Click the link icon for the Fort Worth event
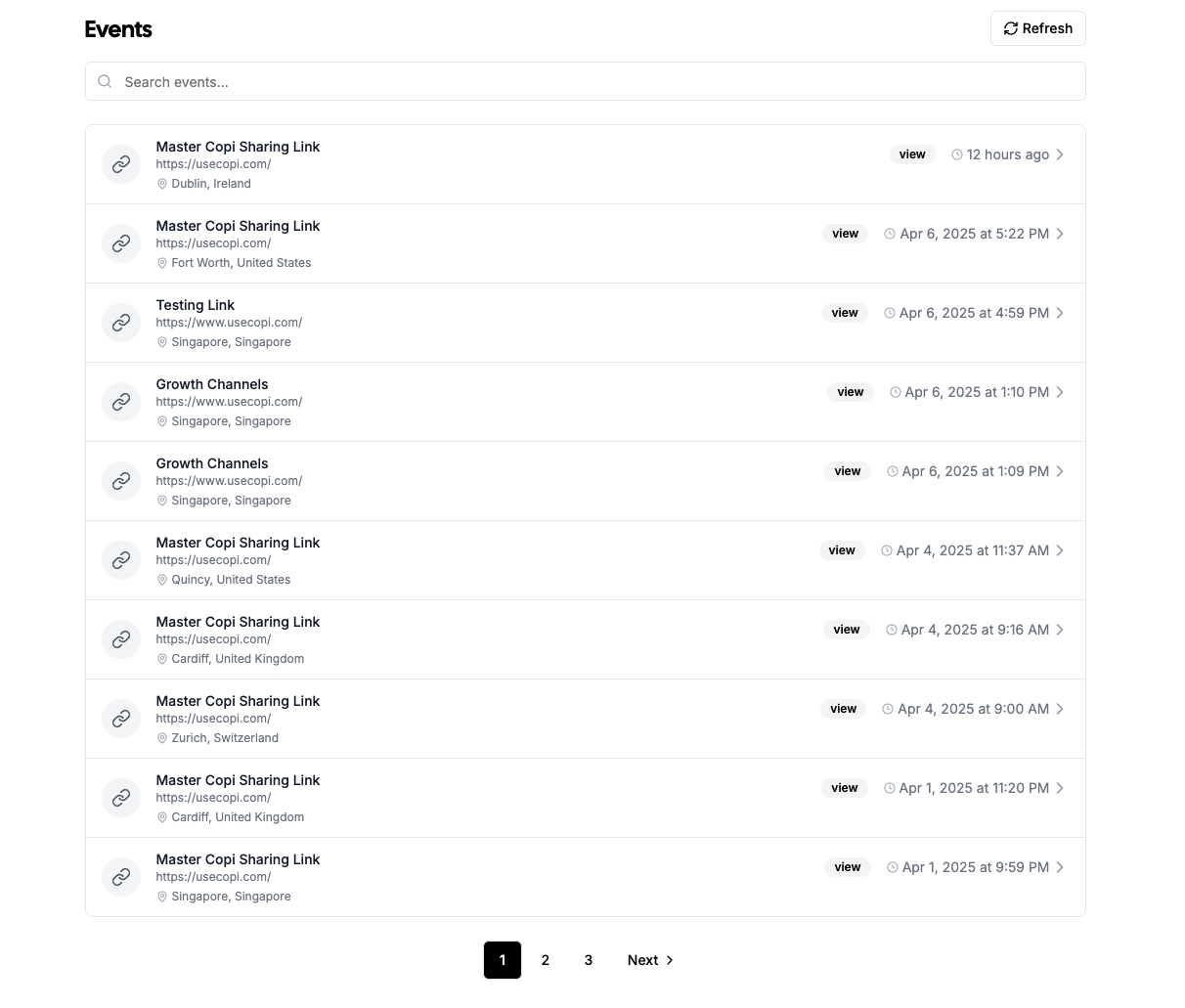The height and width of the screenshot is (1008, 1185). 121,243
